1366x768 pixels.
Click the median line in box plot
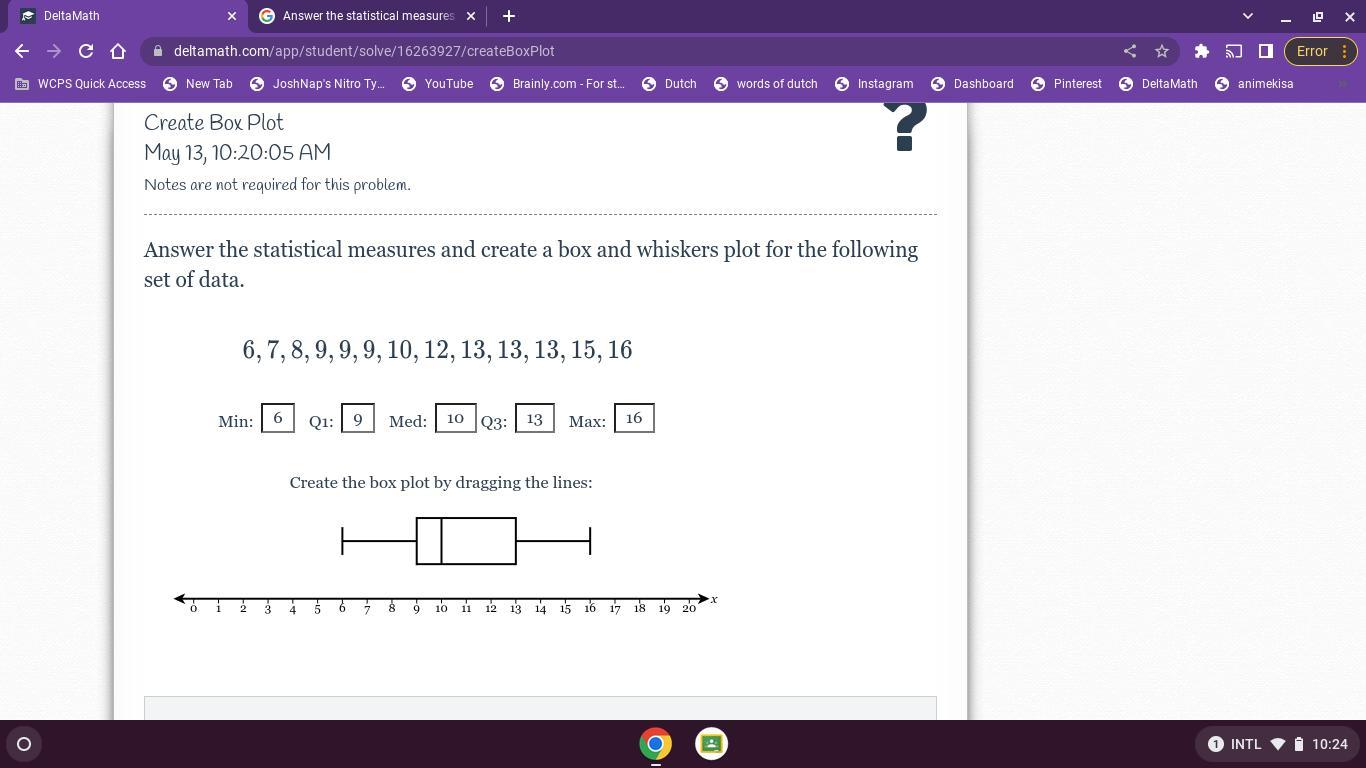(441, 541)
